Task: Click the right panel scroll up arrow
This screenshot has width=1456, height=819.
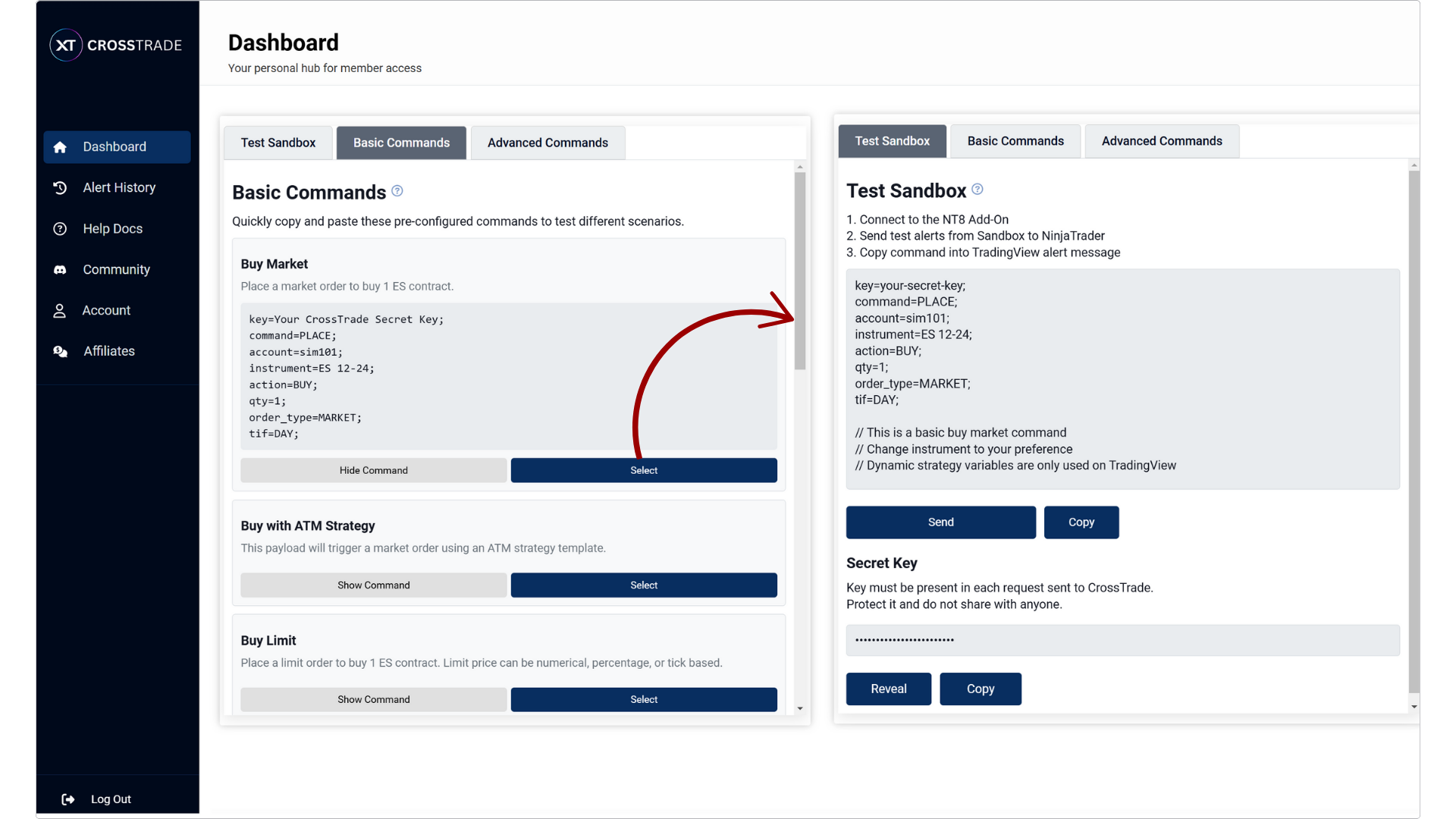Action: click(x=1414, y=165)
